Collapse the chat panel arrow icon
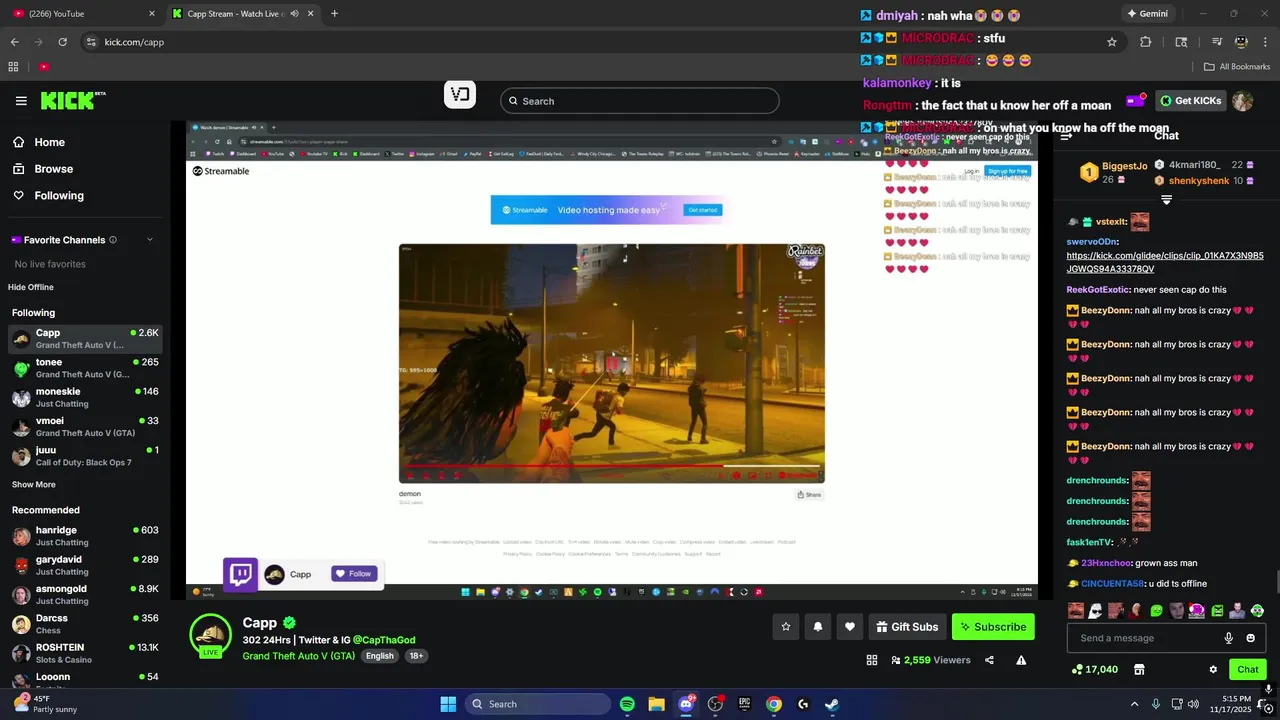This screenshot has width=1280, height=720. coord(1066,136)
